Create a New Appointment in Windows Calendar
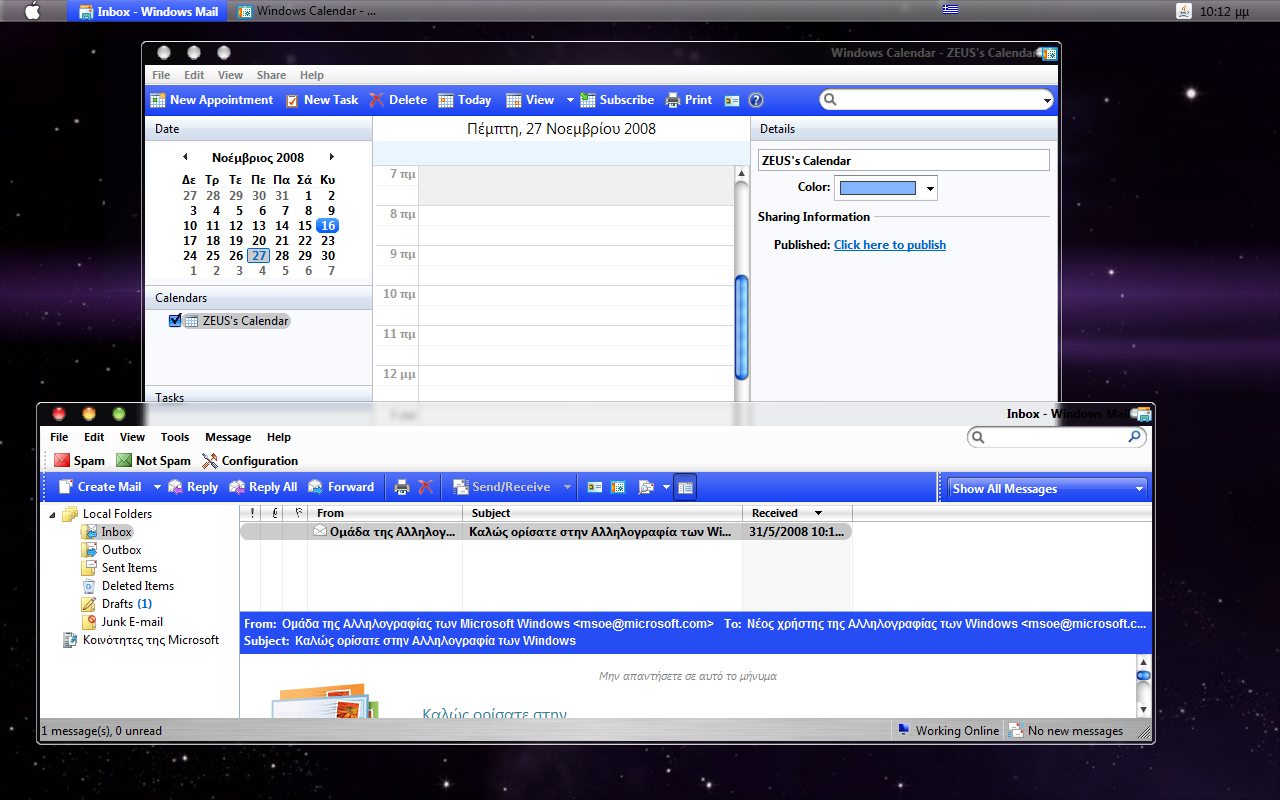 point(212,100)
